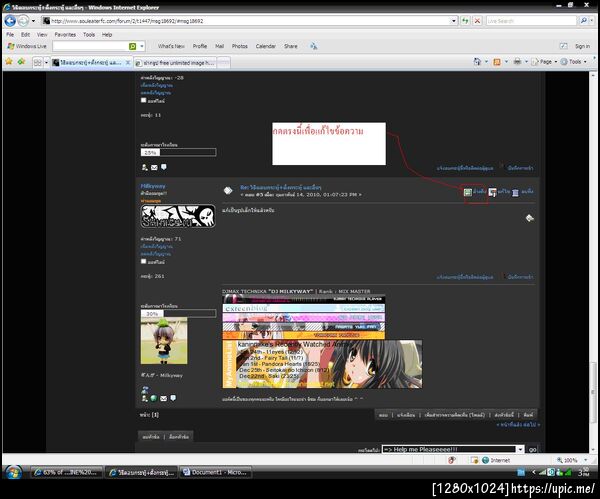Open the File menu

click(x=10, y=34)
